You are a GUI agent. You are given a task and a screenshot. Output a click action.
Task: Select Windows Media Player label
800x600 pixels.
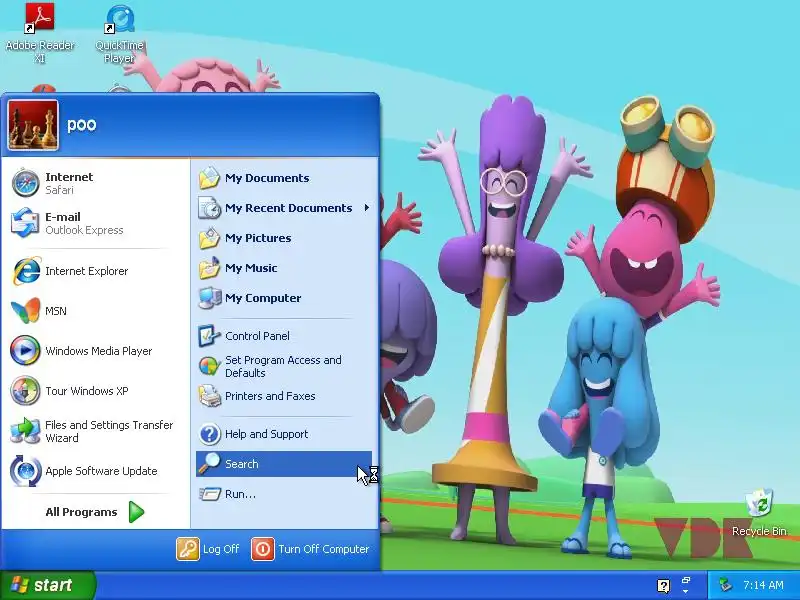98,351
